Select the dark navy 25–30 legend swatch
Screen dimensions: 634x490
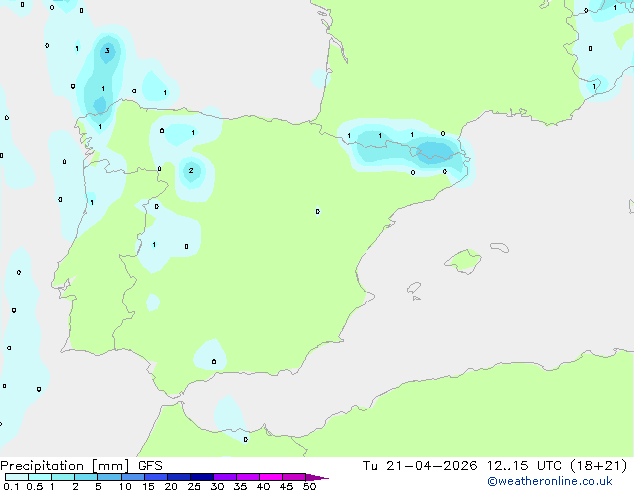202,477
